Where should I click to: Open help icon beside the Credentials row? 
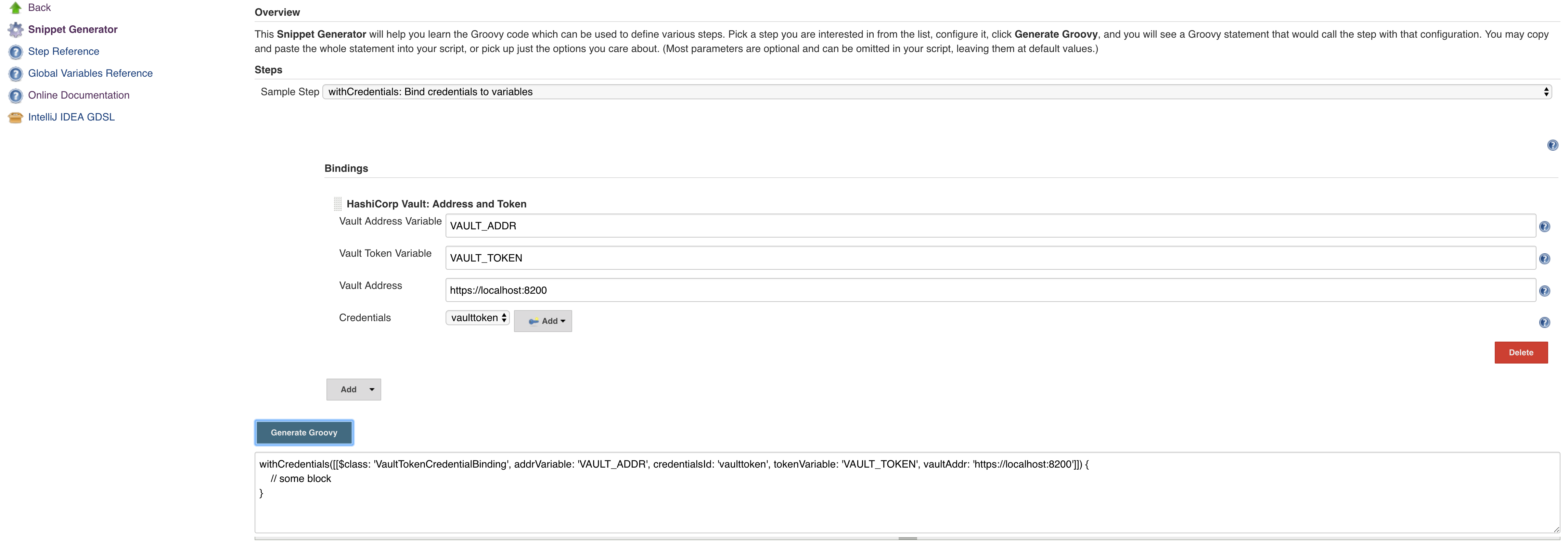click(1544, 323)
